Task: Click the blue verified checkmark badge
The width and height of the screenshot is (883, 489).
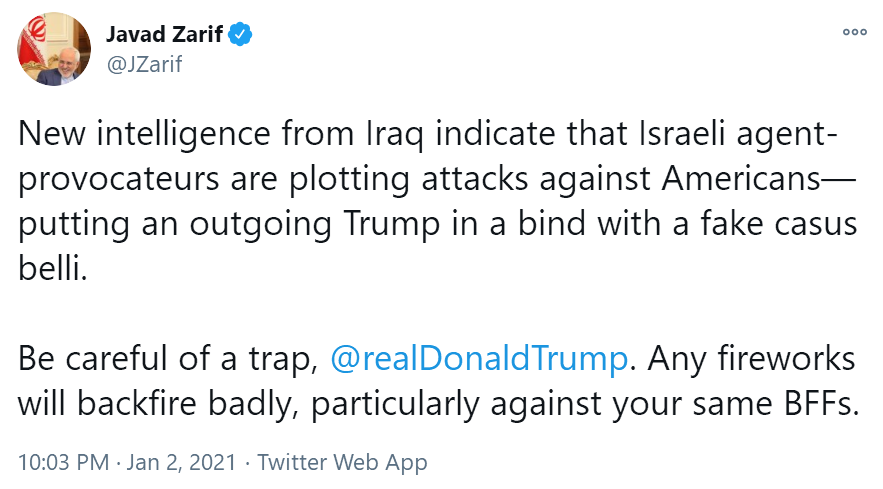Action: (x=242, y=36)
